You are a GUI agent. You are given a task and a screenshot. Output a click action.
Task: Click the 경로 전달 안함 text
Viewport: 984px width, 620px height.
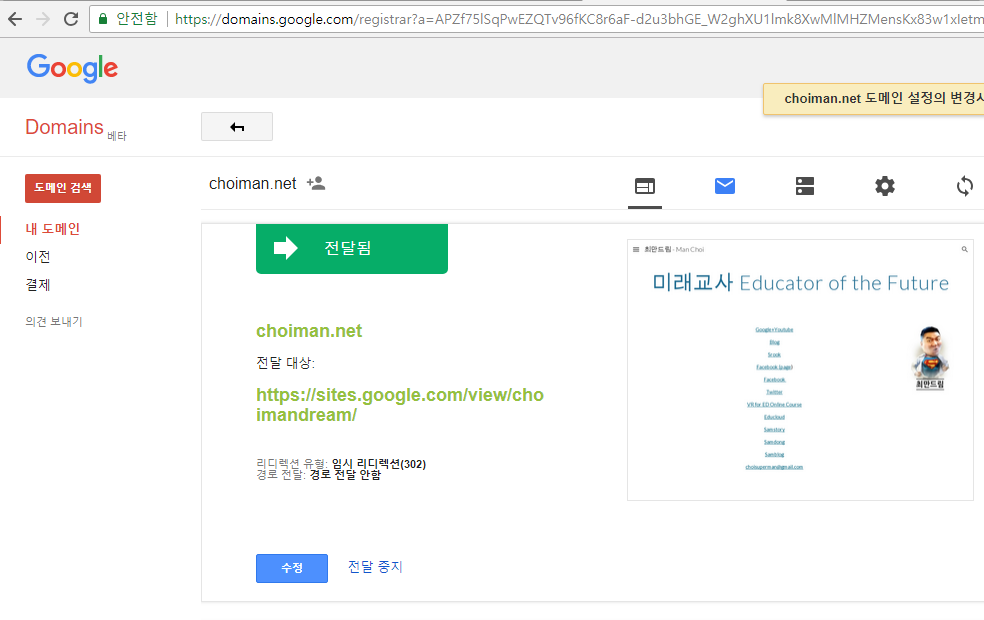coord(345,475)
